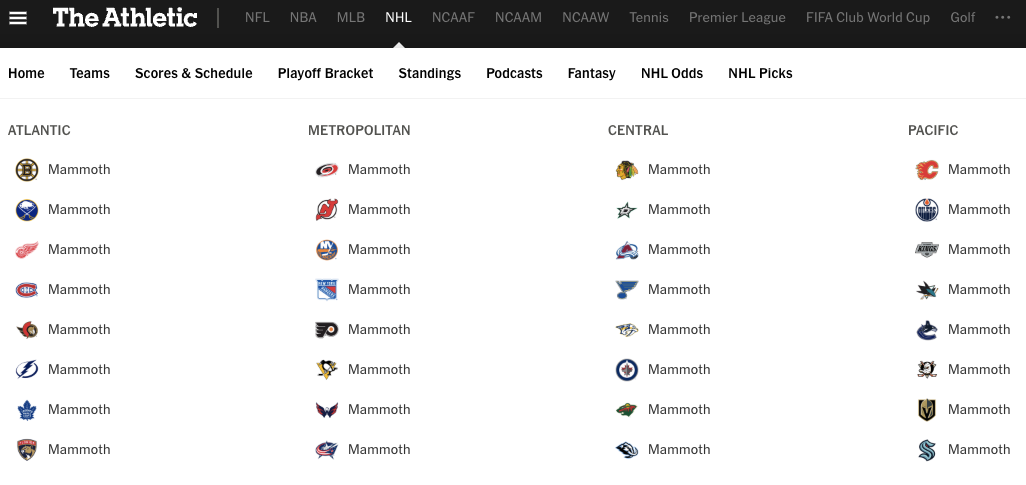Click the Tampa Bay Lightning logo

pyautogui.click(x=27, y=370)
